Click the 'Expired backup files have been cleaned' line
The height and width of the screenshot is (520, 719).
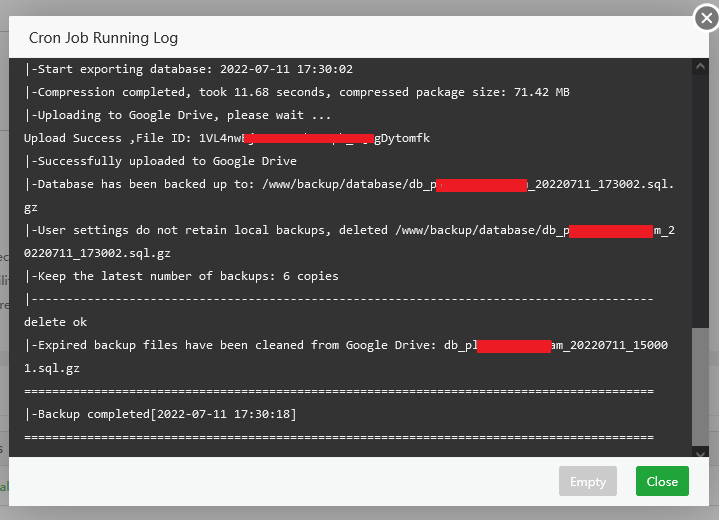[250, 345]
